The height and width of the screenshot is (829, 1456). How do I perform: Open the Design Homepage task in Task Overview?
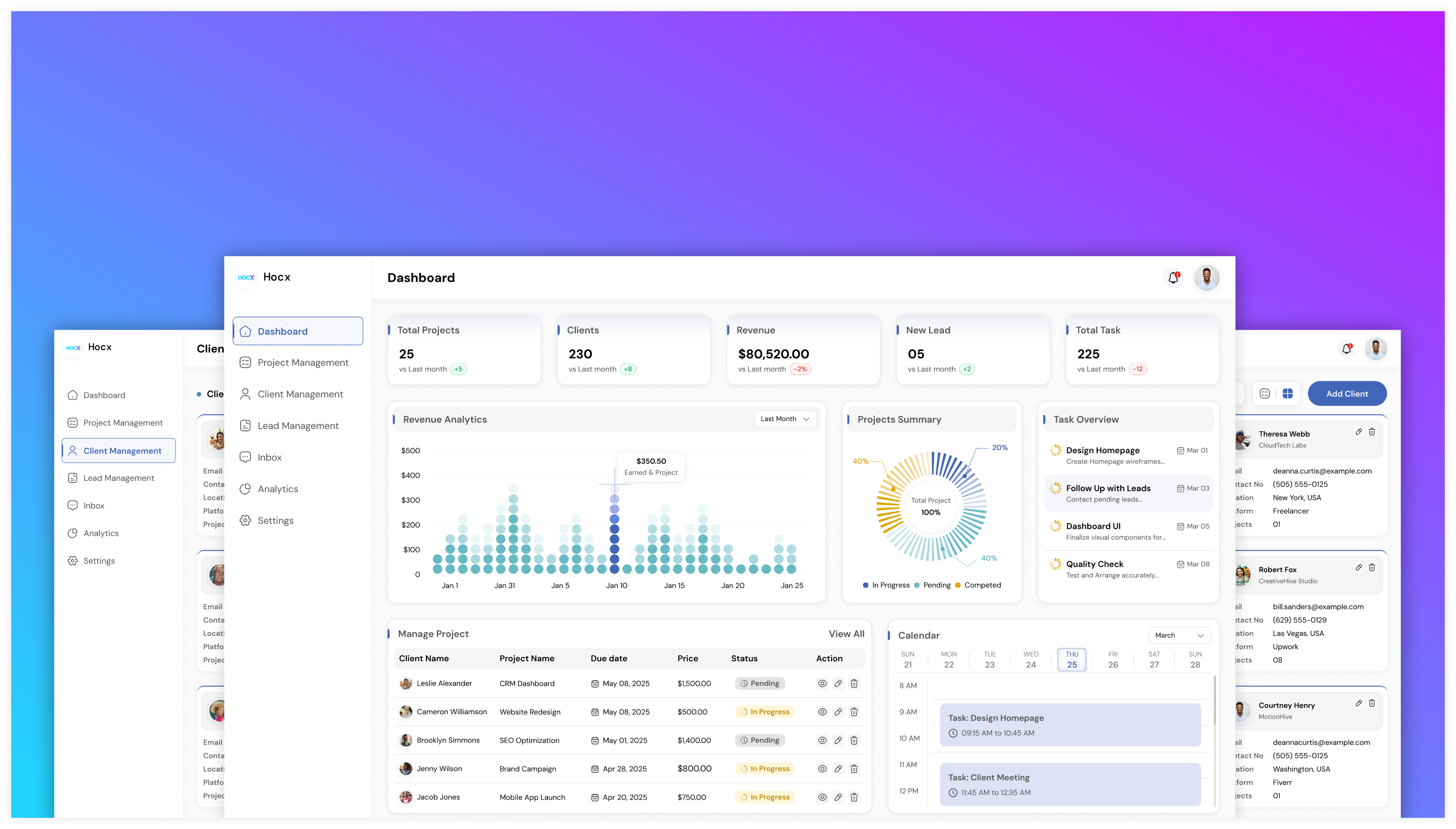coord(1128,456)
